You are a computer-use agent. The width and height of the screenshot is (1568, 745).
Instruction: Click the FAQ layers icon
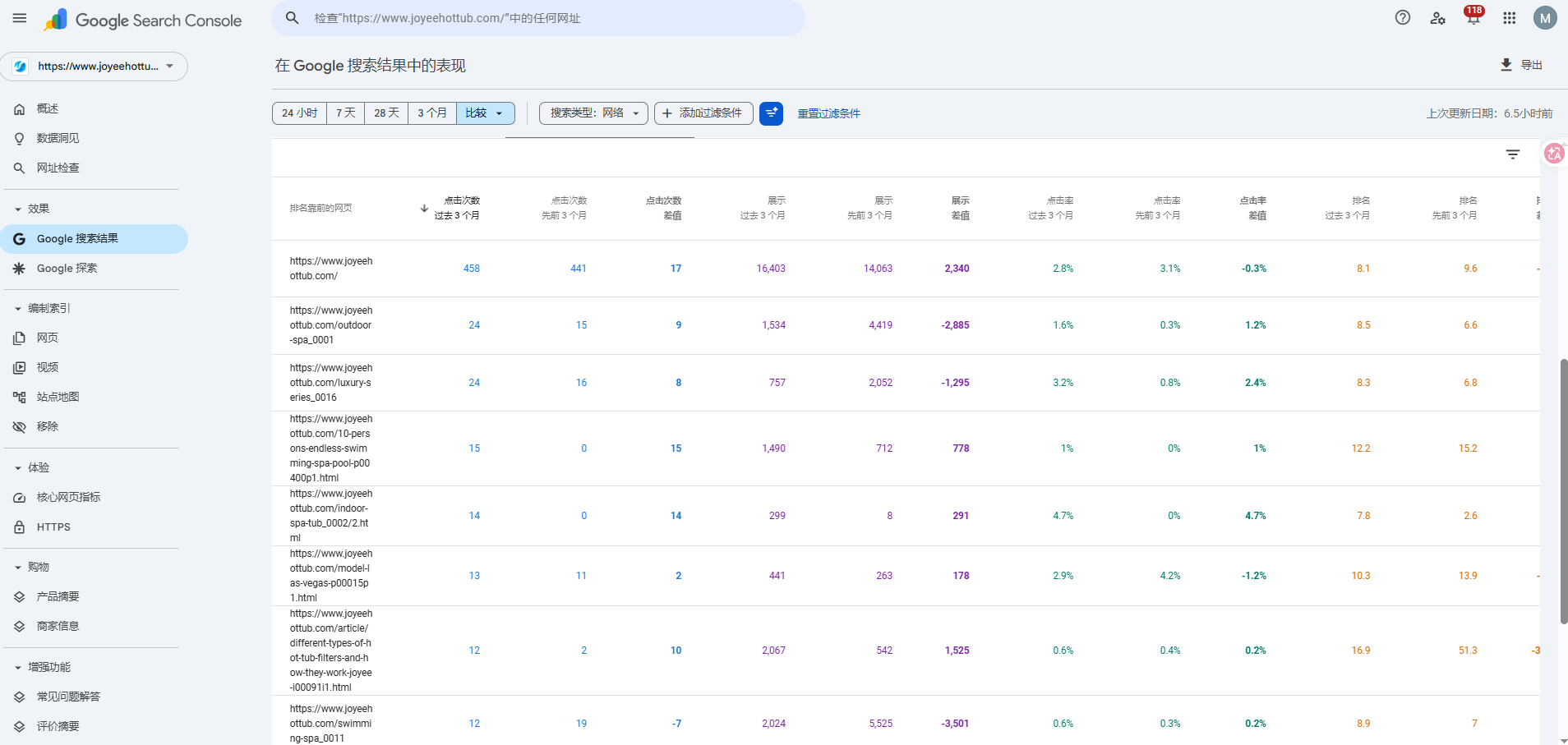click(x=20, y=697)
